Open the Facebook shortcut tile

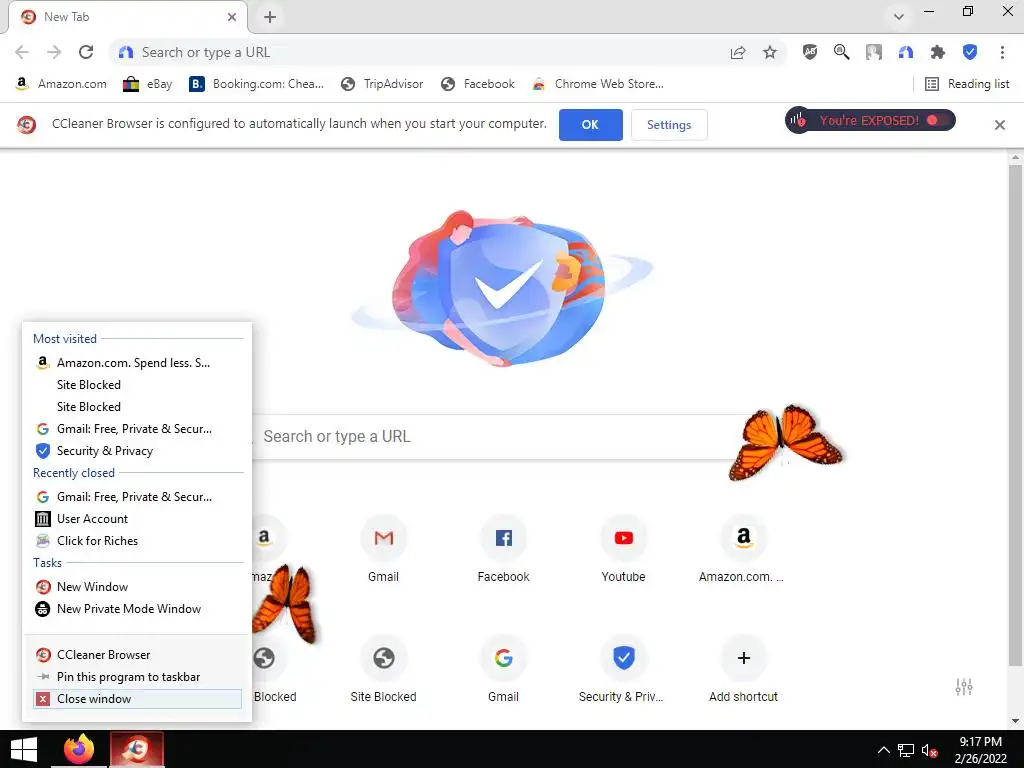504,549
